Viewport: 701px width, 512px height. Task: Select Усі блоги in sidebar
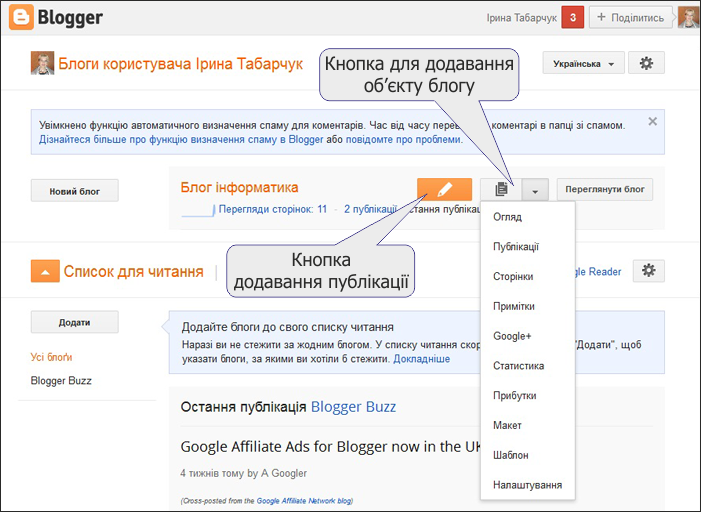click(x=51, y=357)
